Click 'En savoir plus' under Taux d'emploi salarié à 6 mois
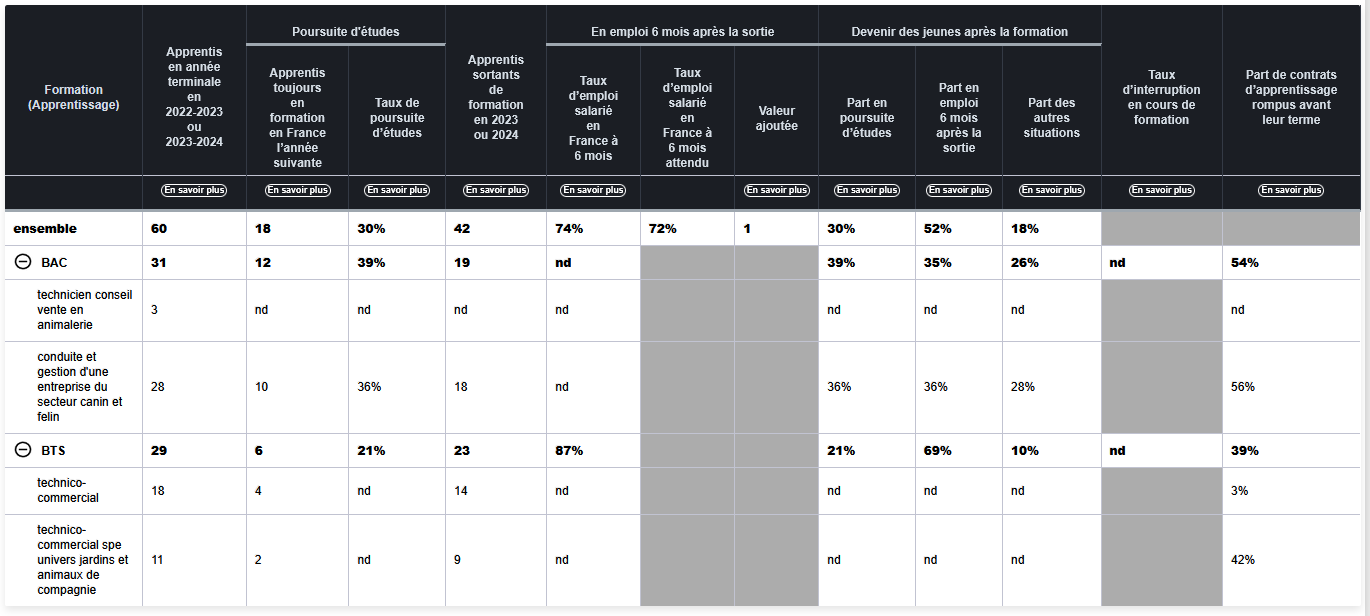The height and width of the screenshot is (616, 1370). (x=593, y=190)
